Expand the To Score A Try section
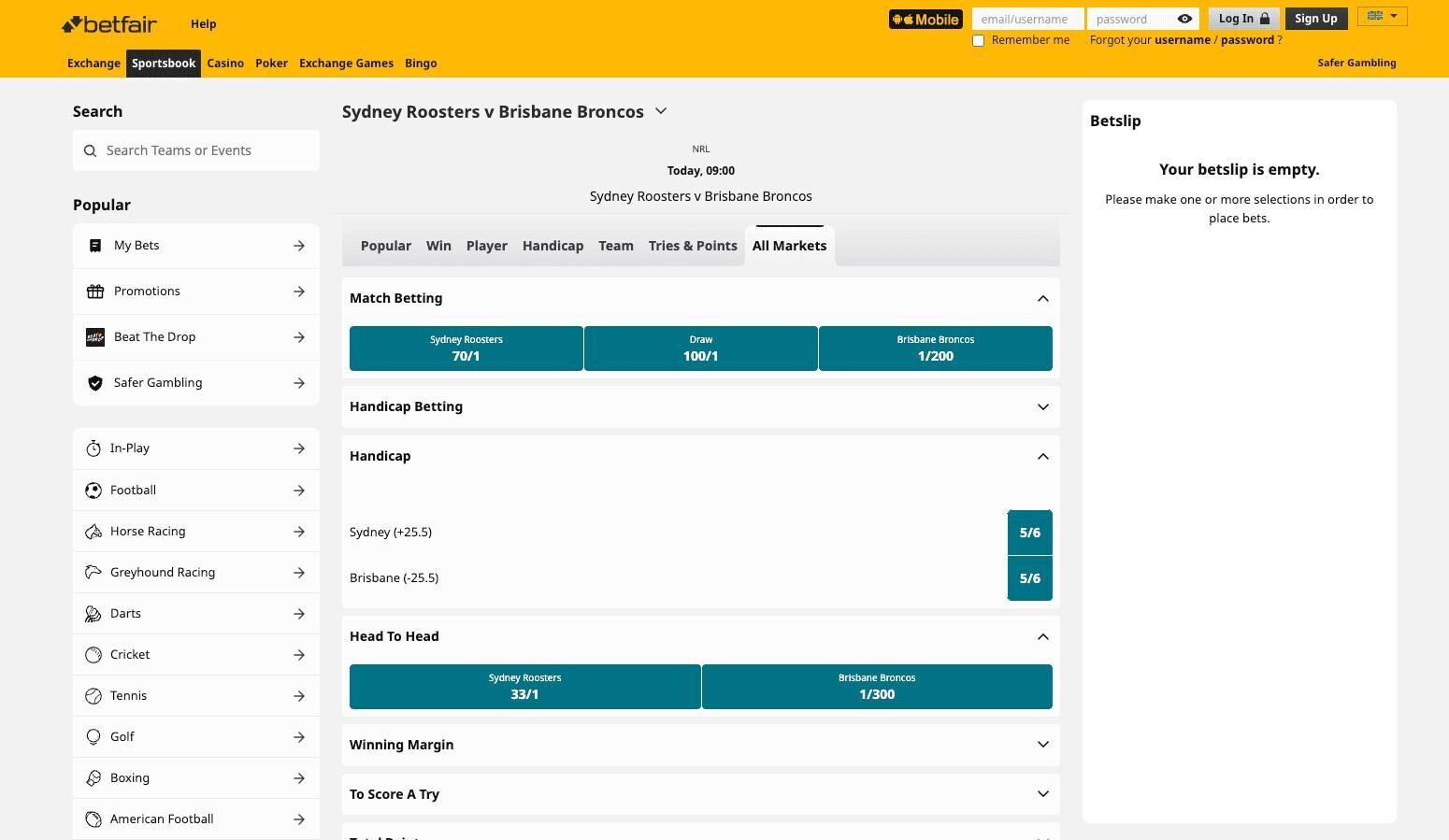Image resolution: width=1449 pixels, height=840 pixels. [1043, 794]
